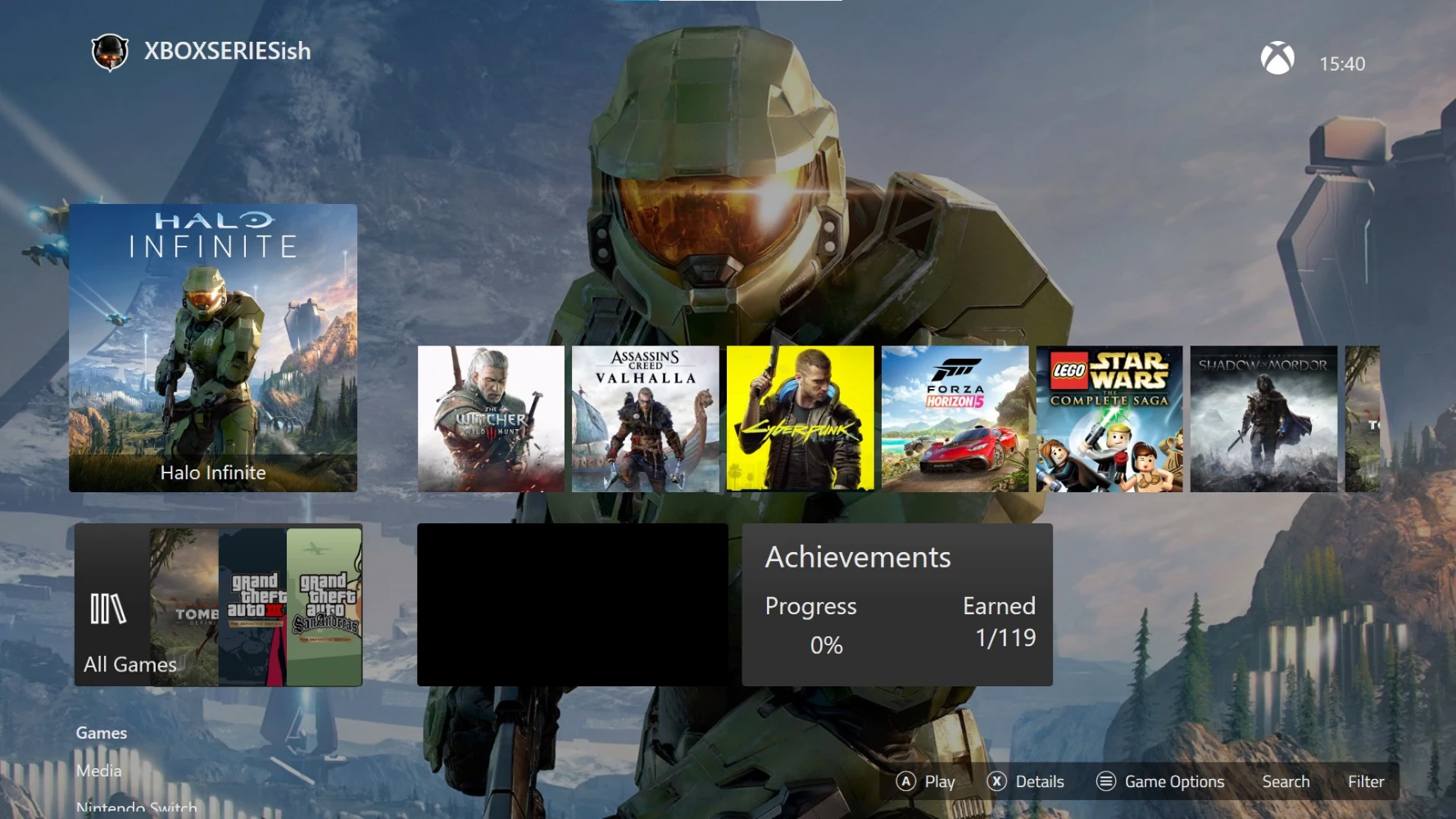The width and height of the screenshot is (1456, 819).
Task: Click the All Games label
Action: [130, 664]
